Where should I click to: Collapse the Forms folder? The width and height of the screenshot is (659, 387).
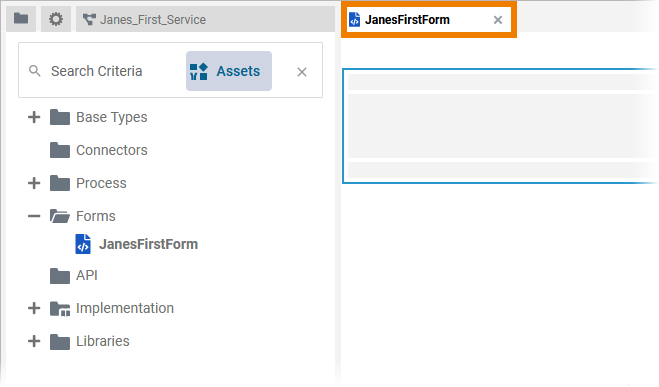pos(34,216)
